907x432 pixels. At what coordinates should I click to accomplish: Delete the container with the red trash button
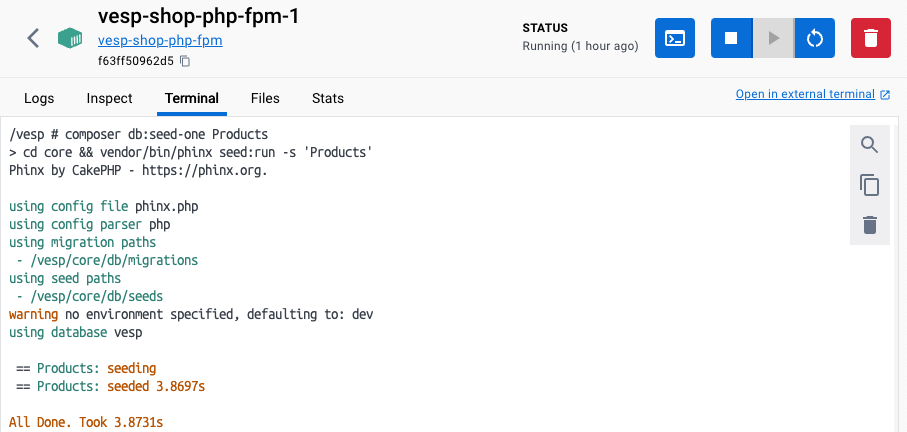[870, 38]
